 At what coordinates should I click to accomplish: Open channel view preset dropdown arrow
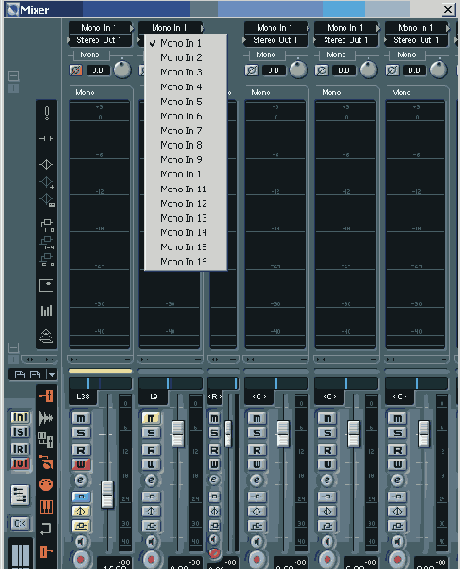pyautogui.click(x=52, y=374)
